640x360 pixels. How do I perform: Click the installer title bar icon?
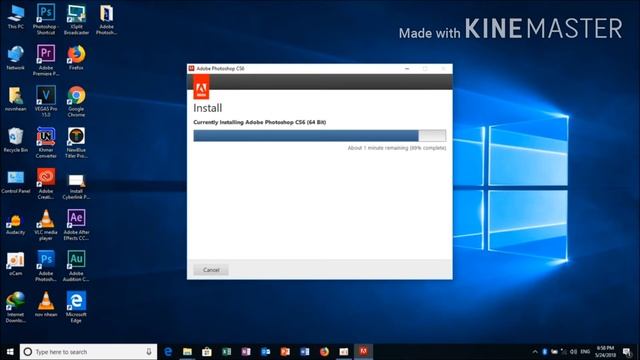tap(191, 68)
